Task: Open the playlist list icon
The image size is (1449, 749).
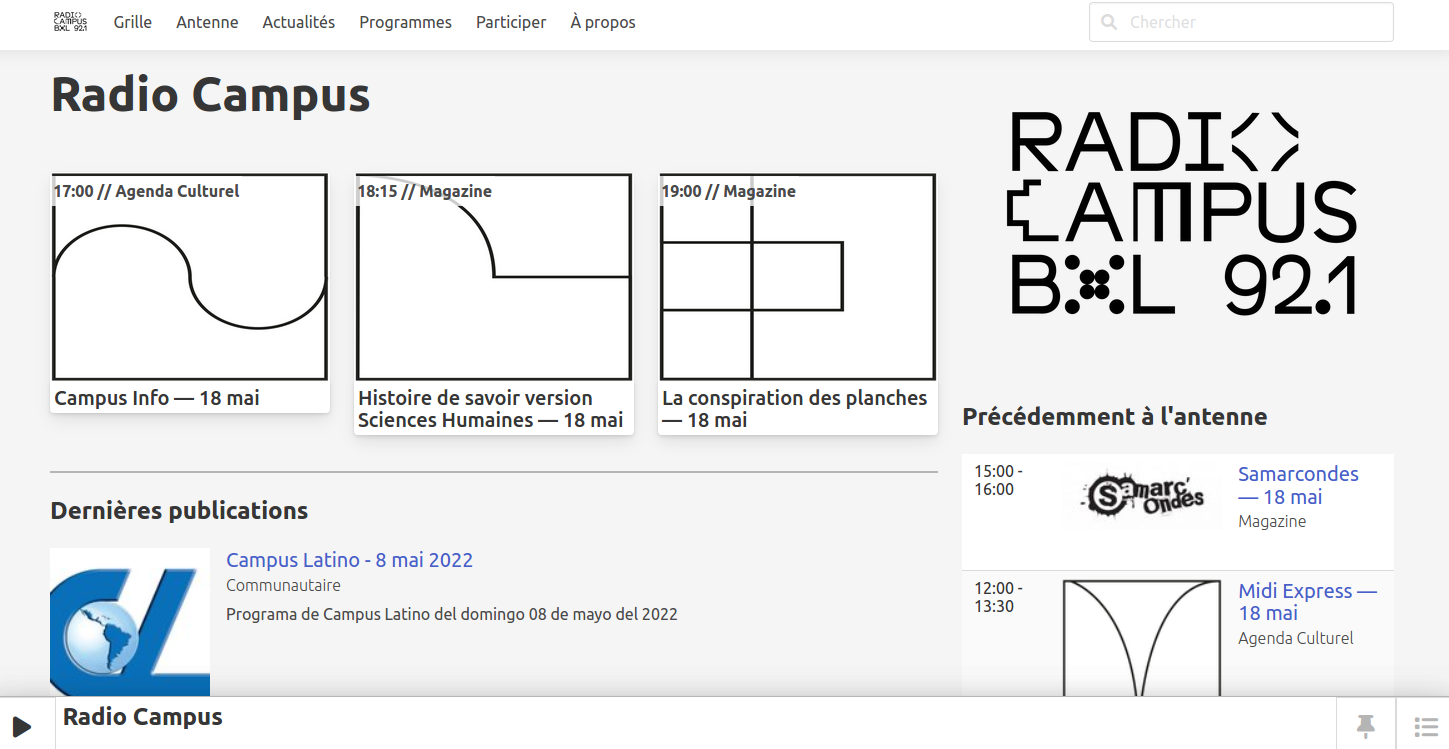Action: [x=1425, y=726]
